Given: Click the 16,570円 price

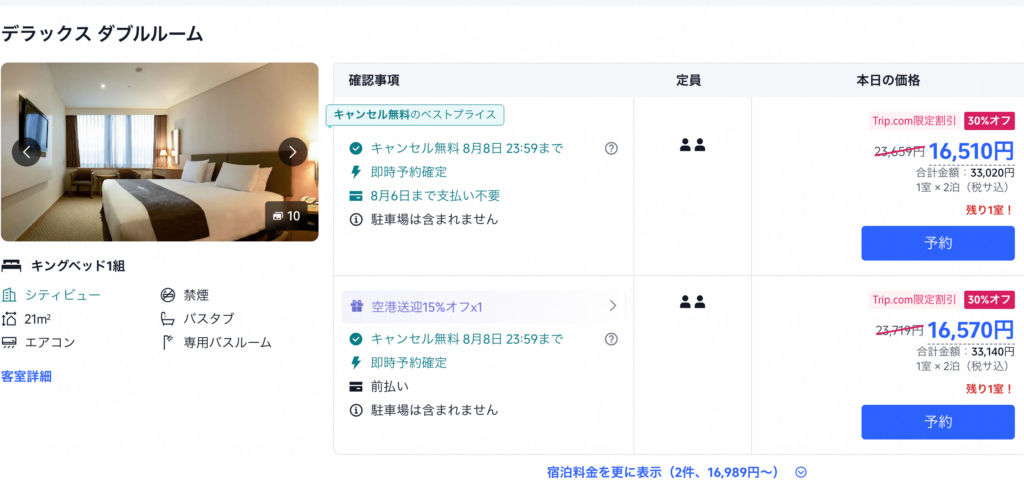Looking at the screenshot, I should click(x=971, y=330).
